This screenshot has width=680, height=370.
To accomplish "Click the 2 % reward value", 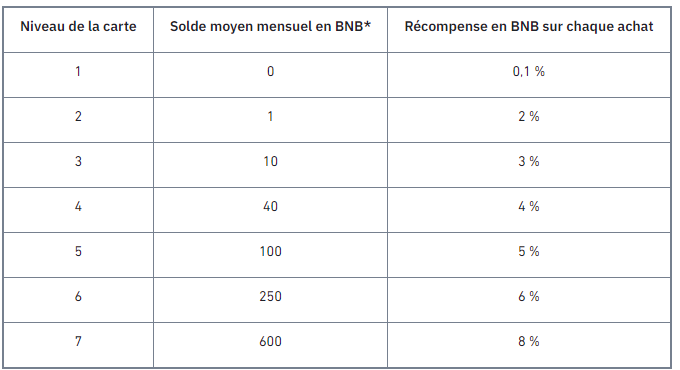I will pyautogui.click(x=529, y=116).
